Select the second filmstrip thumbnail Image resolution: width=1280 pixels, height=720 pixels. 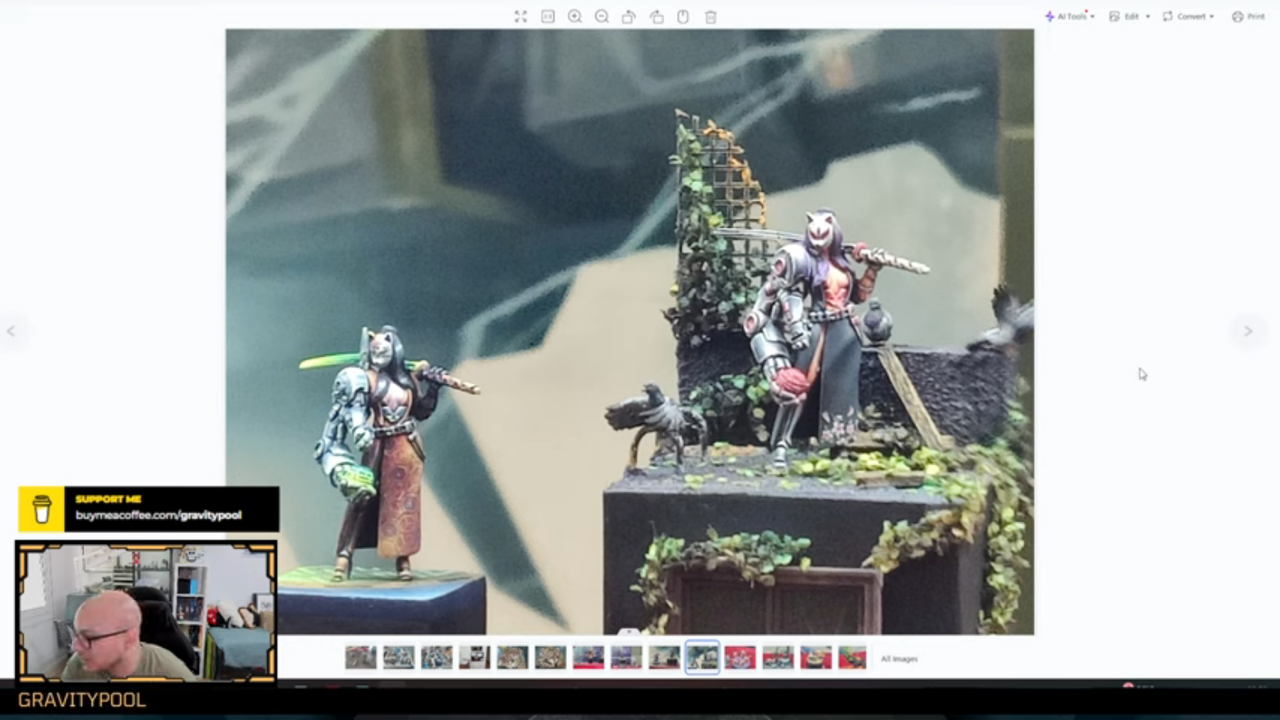(399, 657)
